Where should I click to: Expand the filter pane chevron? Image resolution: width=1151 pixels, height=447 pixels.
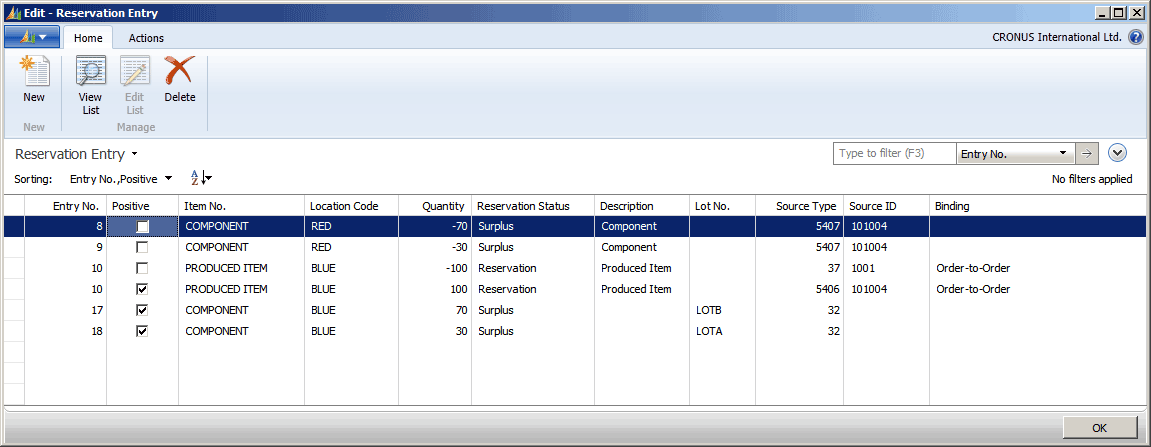click(x=1118, y=153)
